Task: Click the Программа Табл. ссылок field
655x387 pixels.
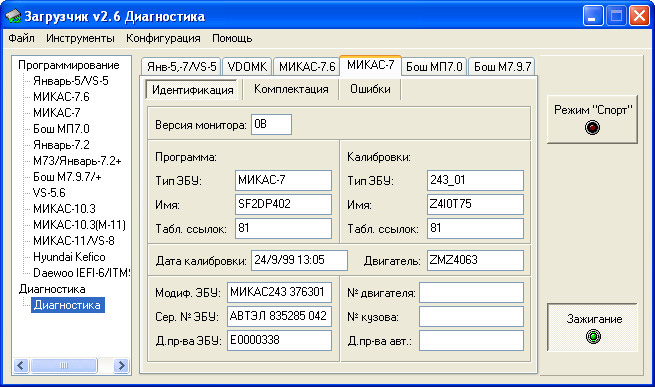Action: pyautogui.click(x=283, y=228)
